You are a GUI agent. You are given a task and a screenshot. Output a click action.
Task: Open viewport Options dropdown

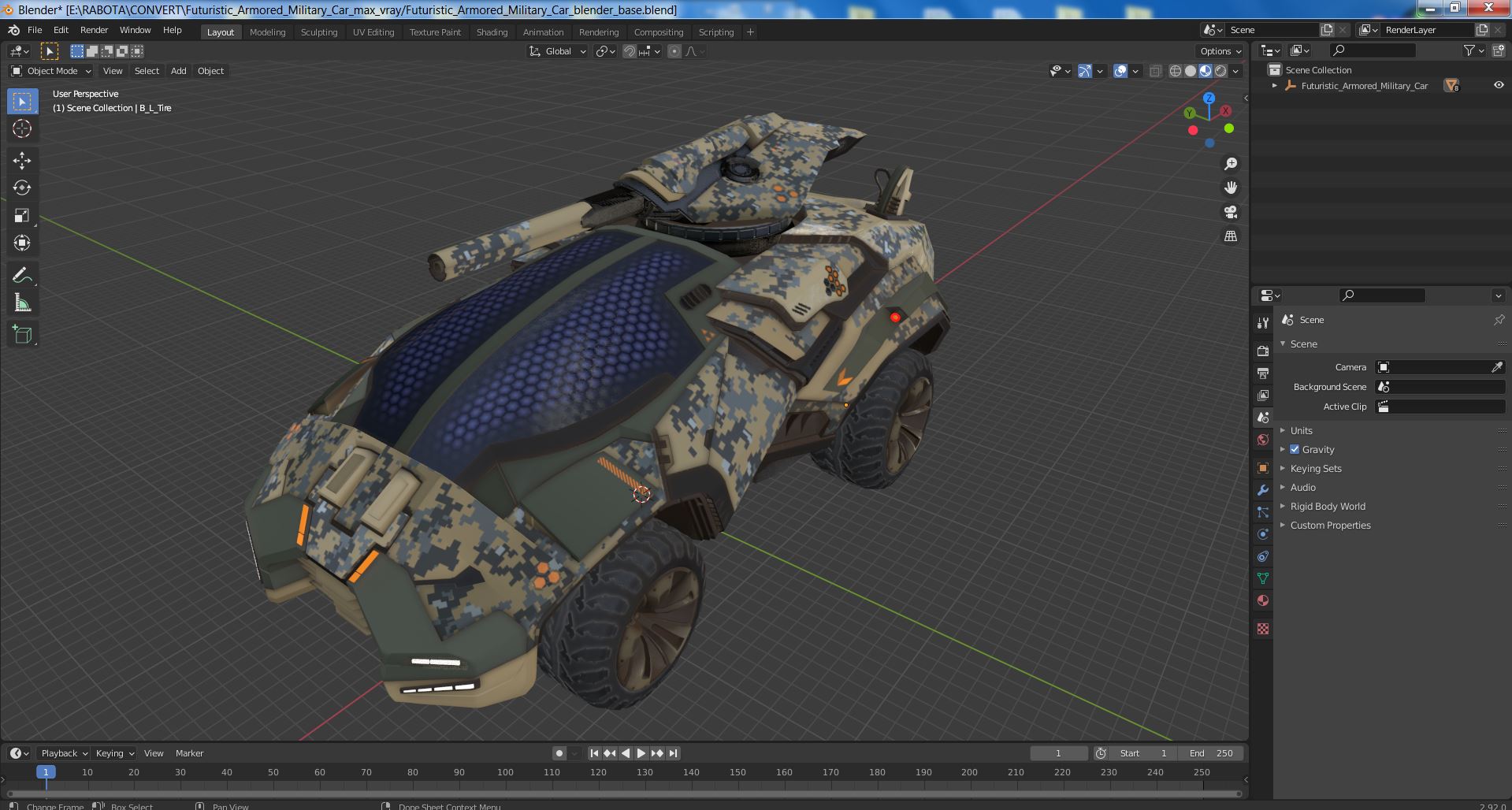(1220, 51)
